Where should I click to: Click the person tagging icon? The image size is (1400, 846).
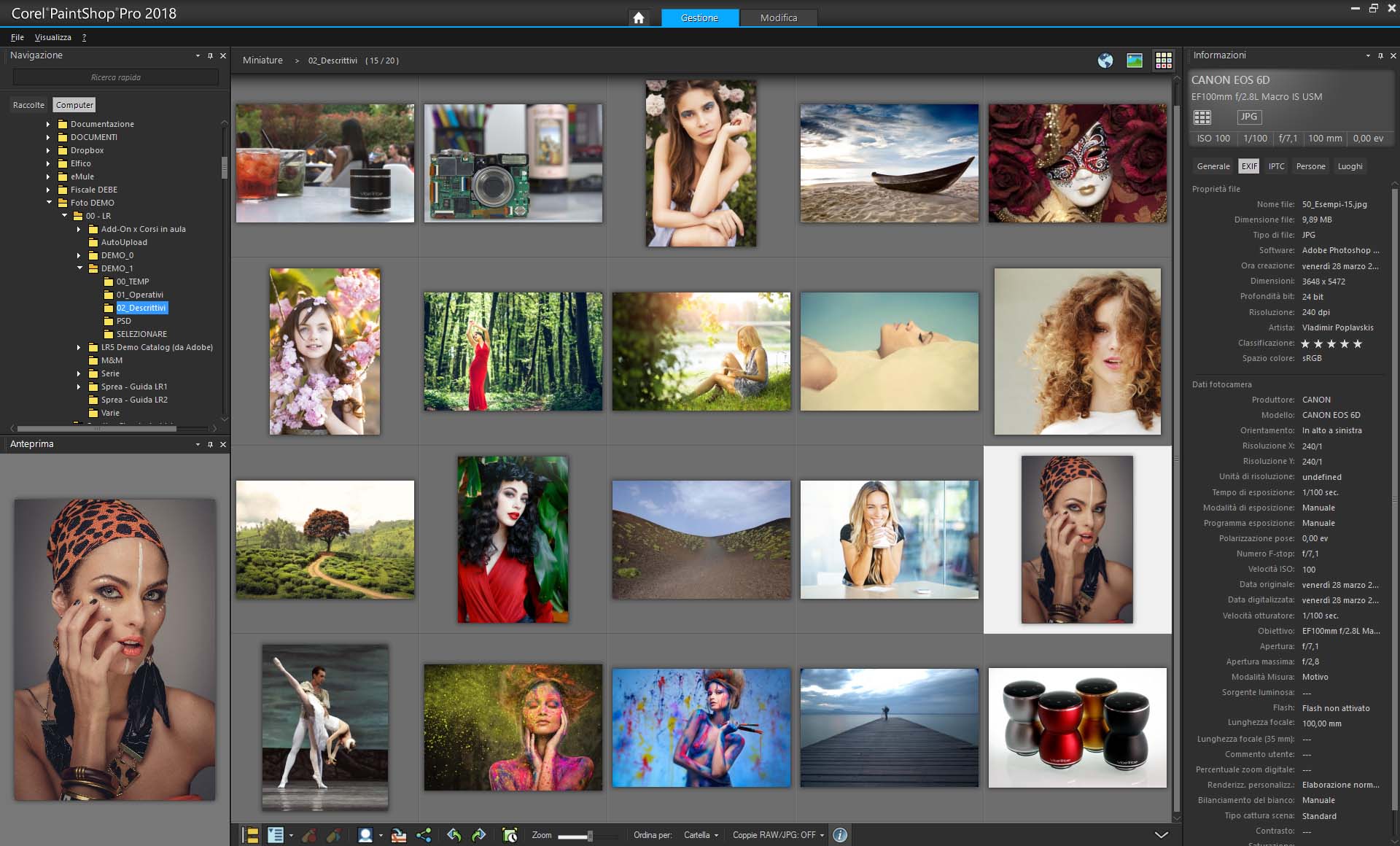coord(365,835)
